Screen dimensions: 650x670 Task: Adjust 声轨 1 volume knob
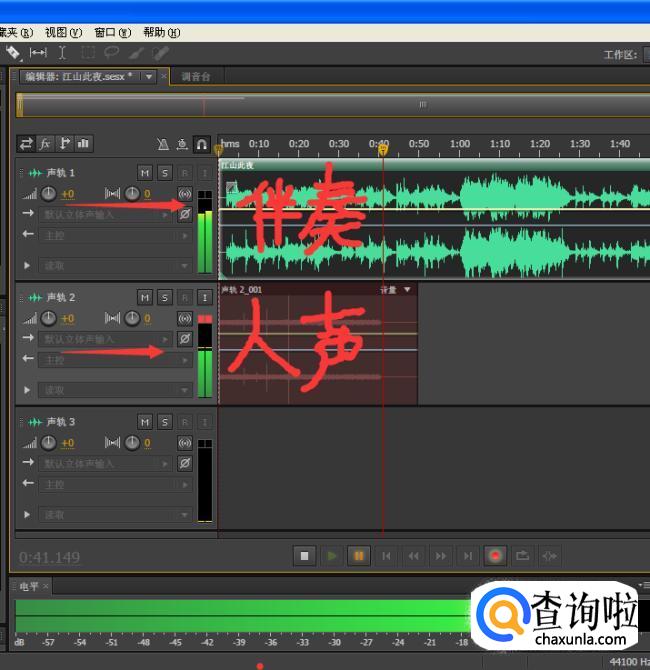48,194
